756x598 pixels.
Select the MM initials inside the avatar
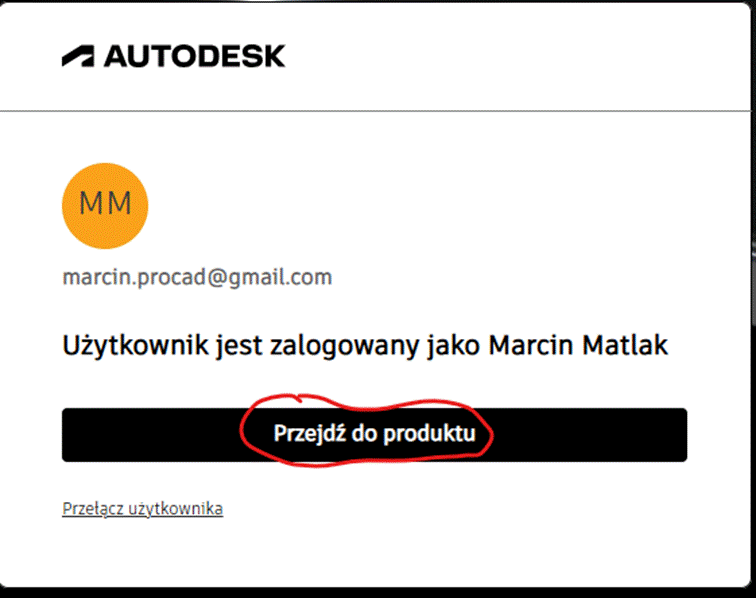(105, 204)
